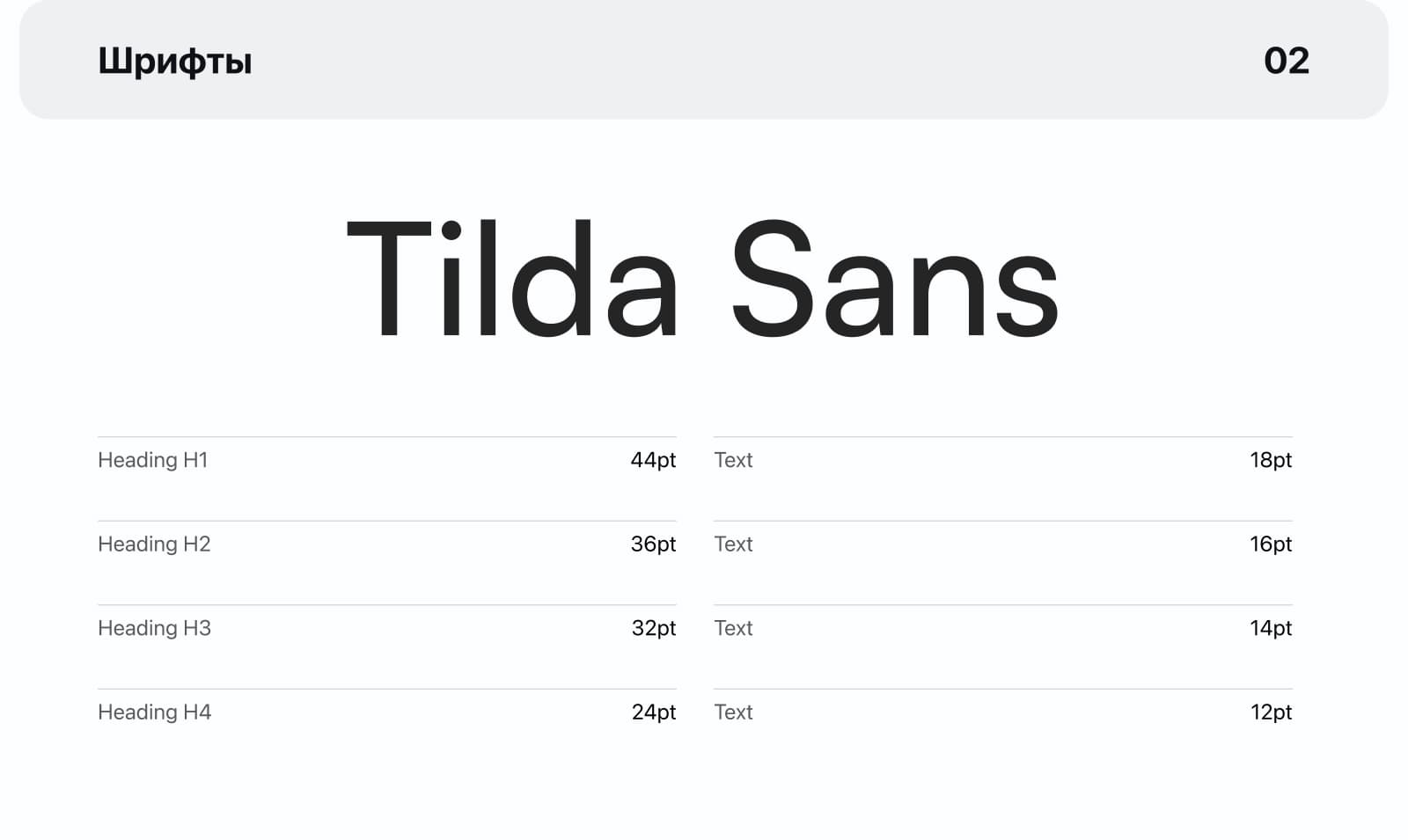Click the 32pt size value

tap(653, 628)
